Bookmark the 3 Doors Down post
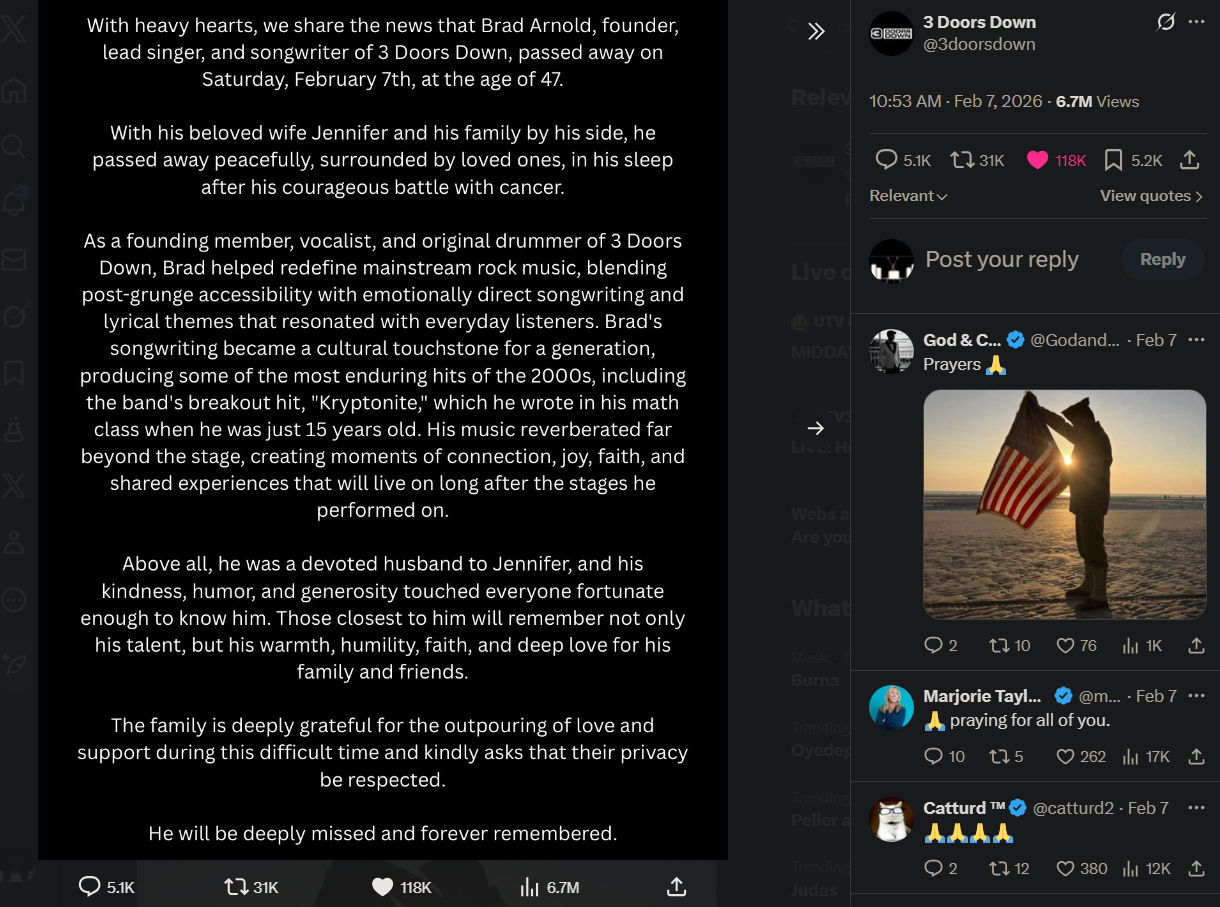 click(x=1113, y=160)
